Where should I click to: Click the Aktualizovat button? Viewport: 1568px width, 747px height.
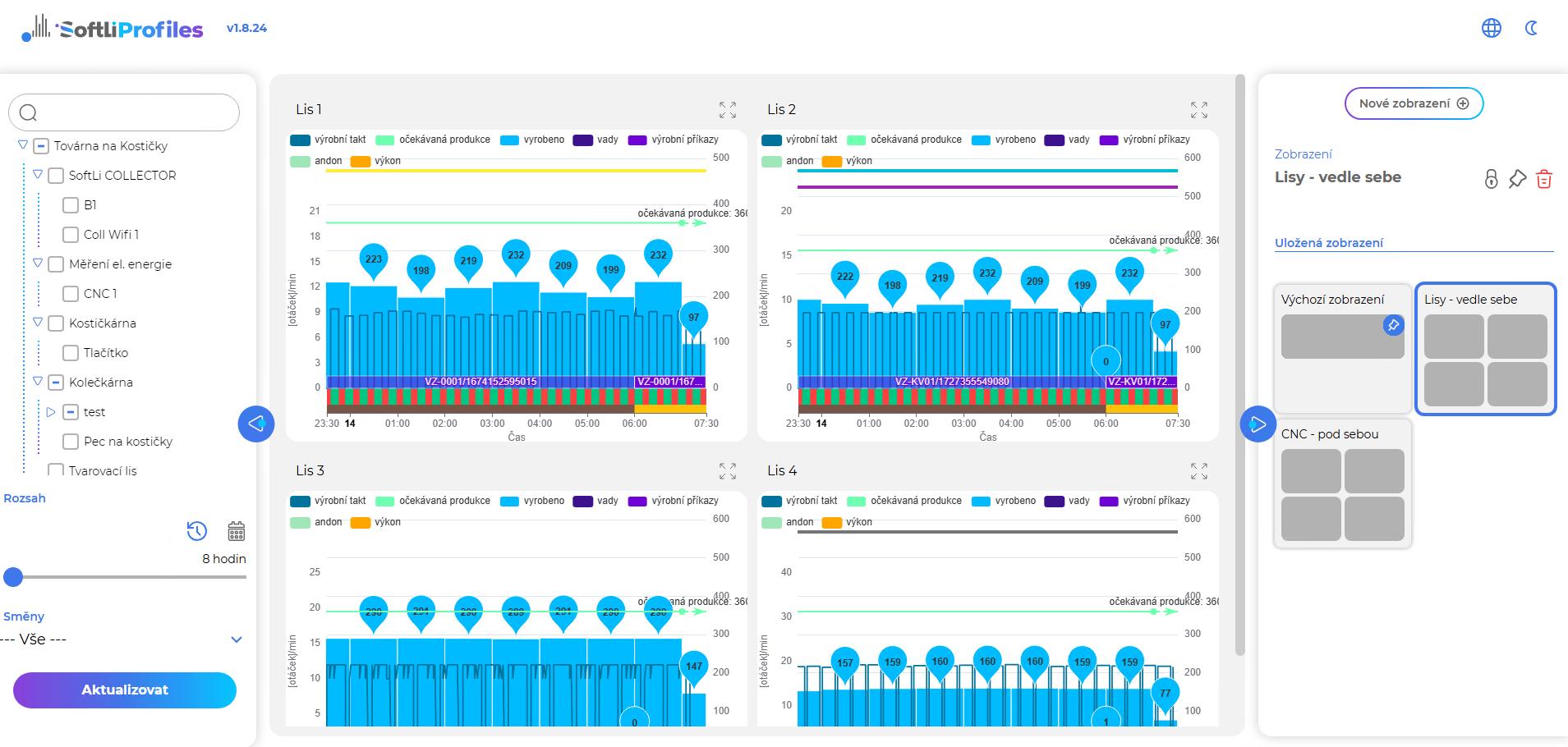tap(125, 690)
